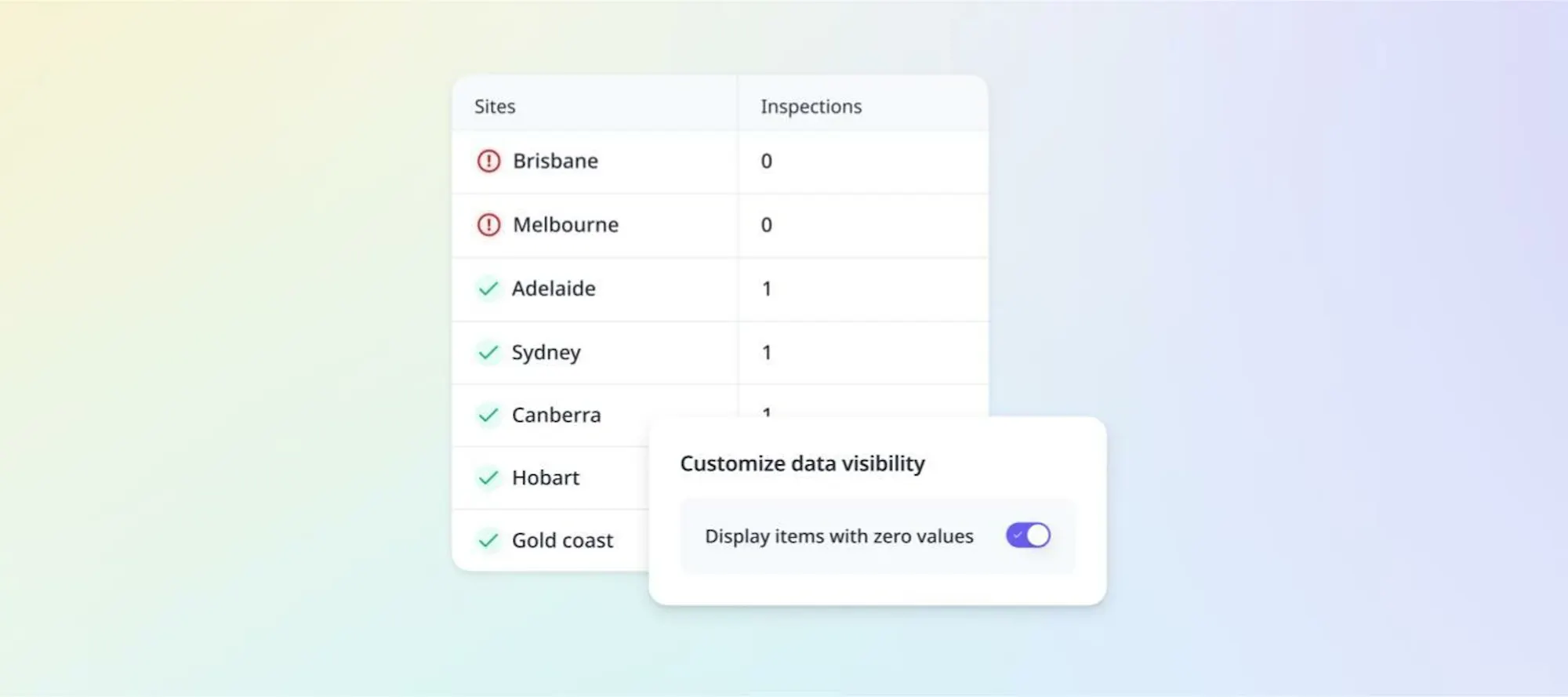Disable the Display items with zero values toggle

1028,535
